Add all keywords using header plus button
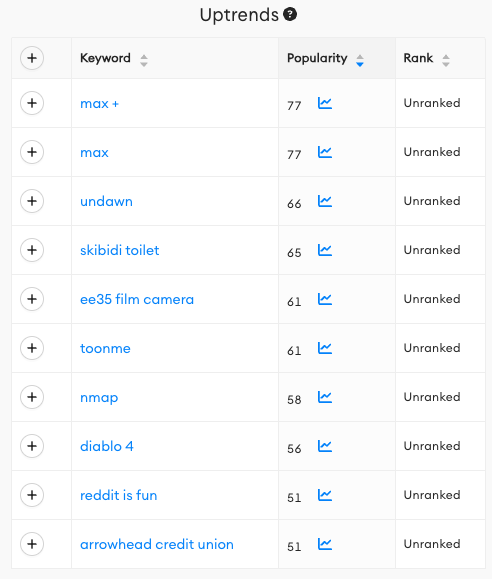The image size is (492, 579). point(32,58)
